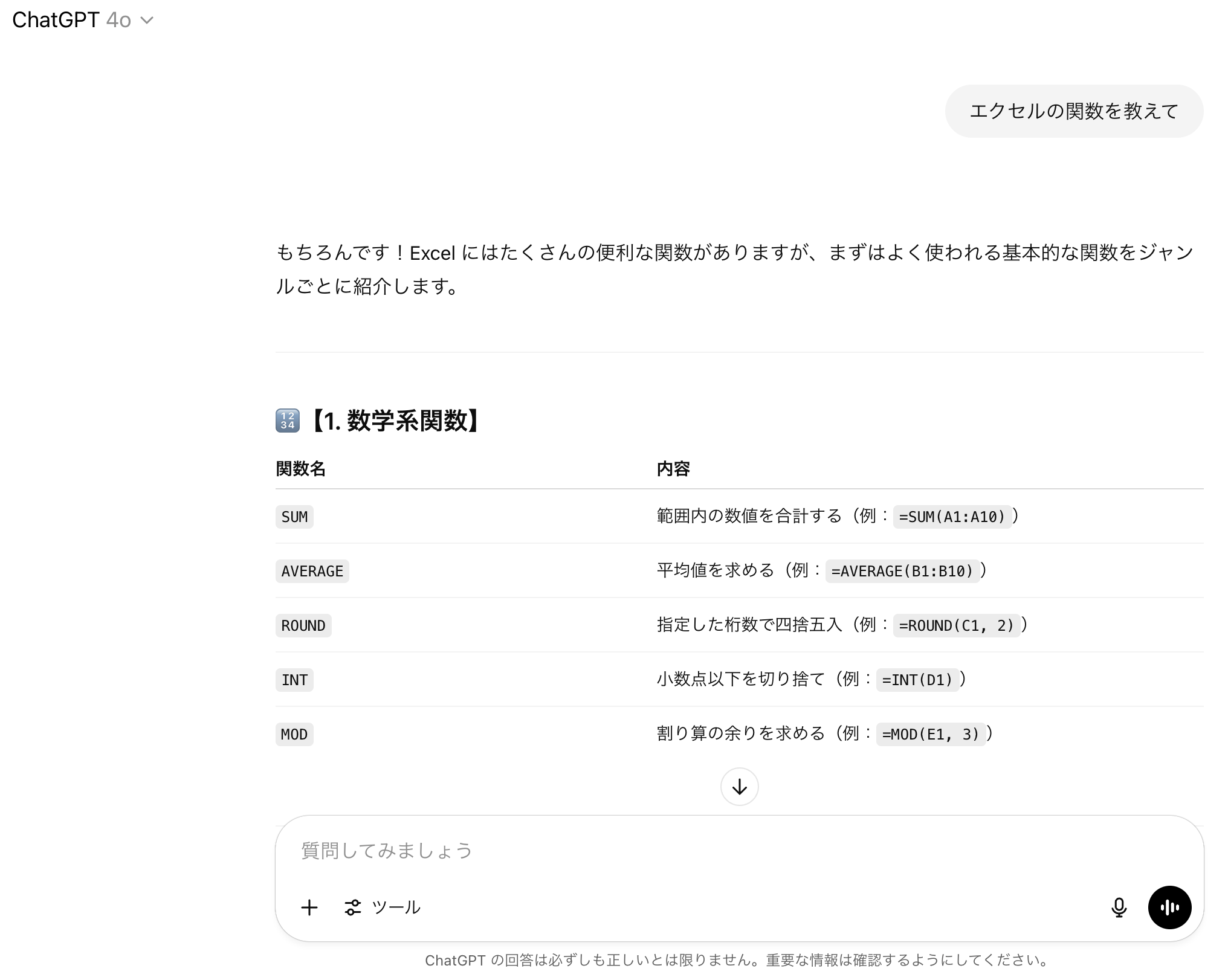Open the ChatGPT 4o model selector dropdown

83,20
